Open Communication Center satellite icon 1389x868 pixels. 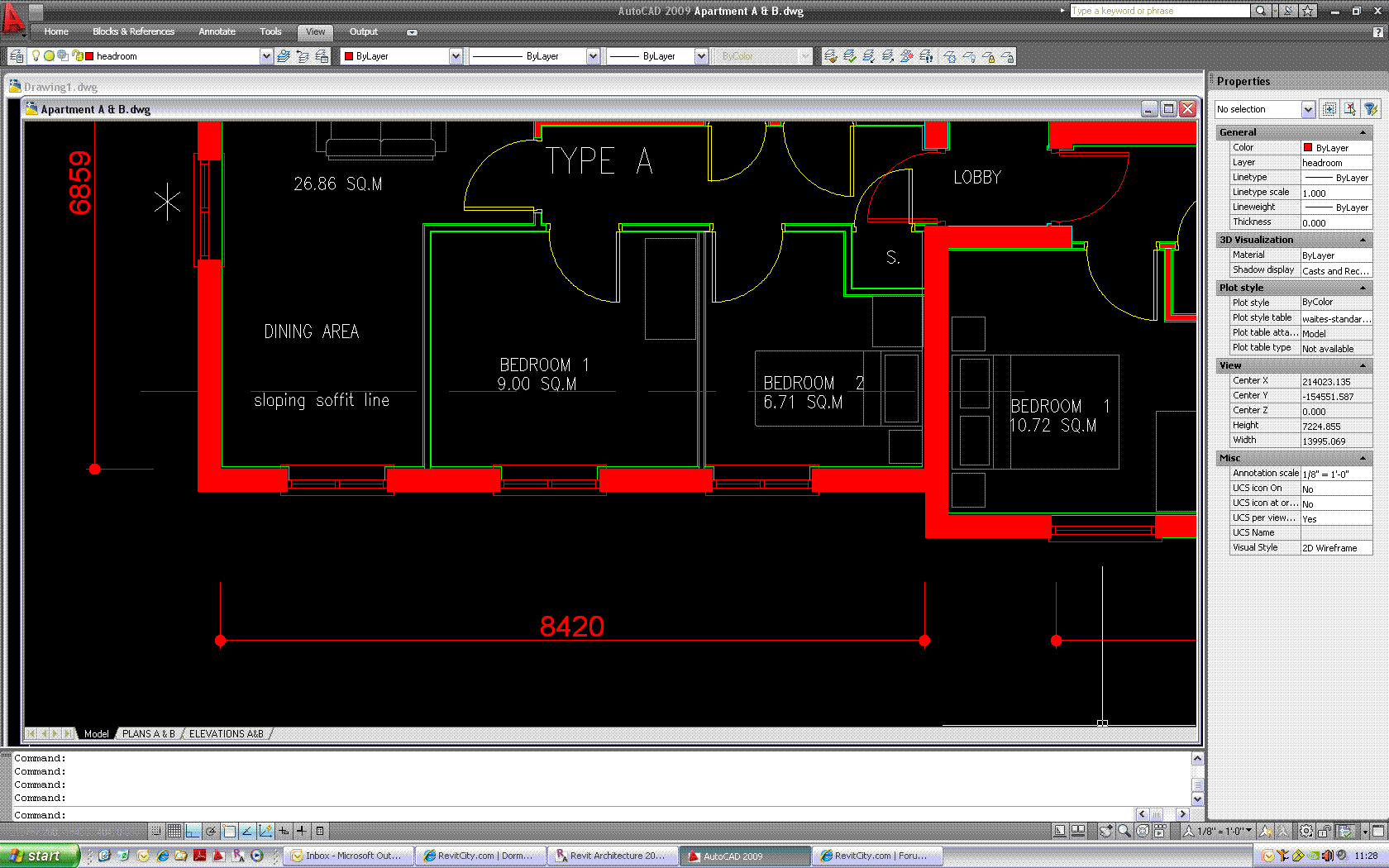[x=1288, y=11]
